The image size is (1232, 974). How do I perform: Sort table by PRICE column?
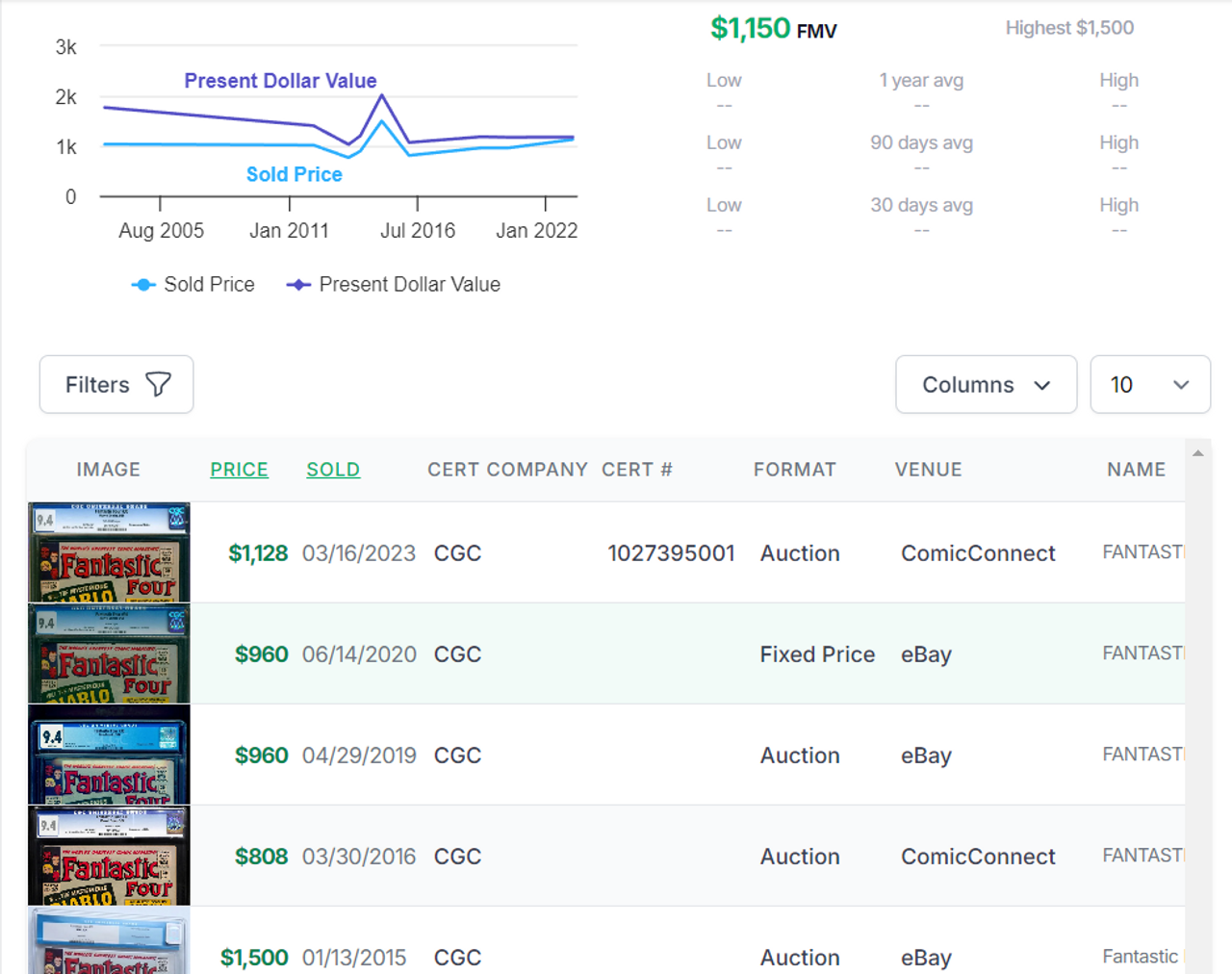click(x=240, y=470)
